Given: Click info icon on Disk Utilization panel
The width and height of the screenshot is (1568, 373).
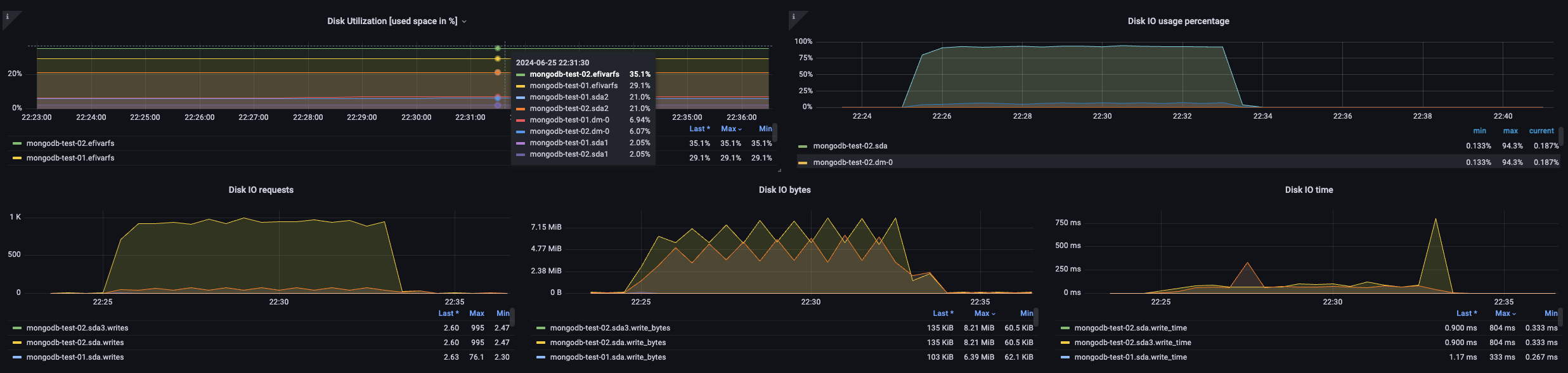Looking at the screenshot, I should tap(8, 16).
